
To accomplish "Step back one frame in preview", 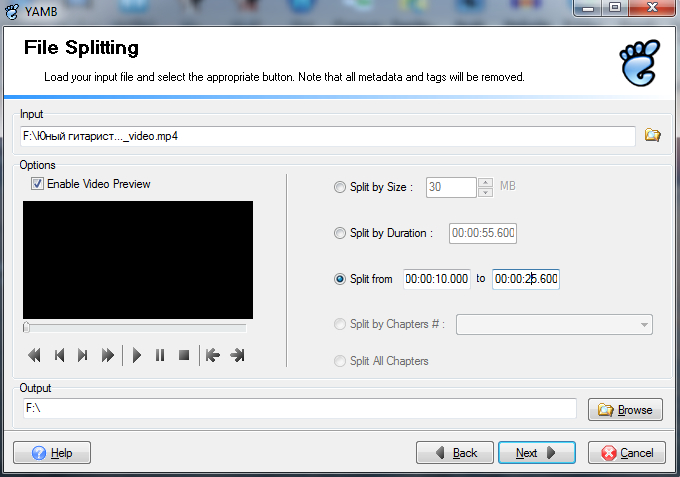I will click(59, 355).
